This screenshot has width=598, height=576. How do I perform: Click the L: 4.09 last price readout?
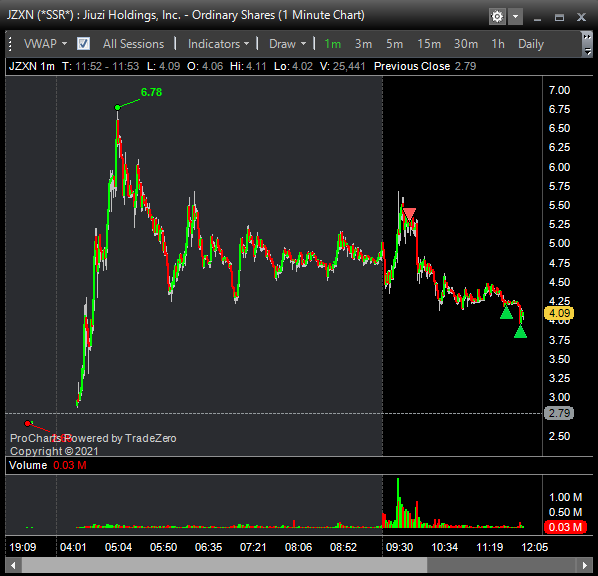163,66
